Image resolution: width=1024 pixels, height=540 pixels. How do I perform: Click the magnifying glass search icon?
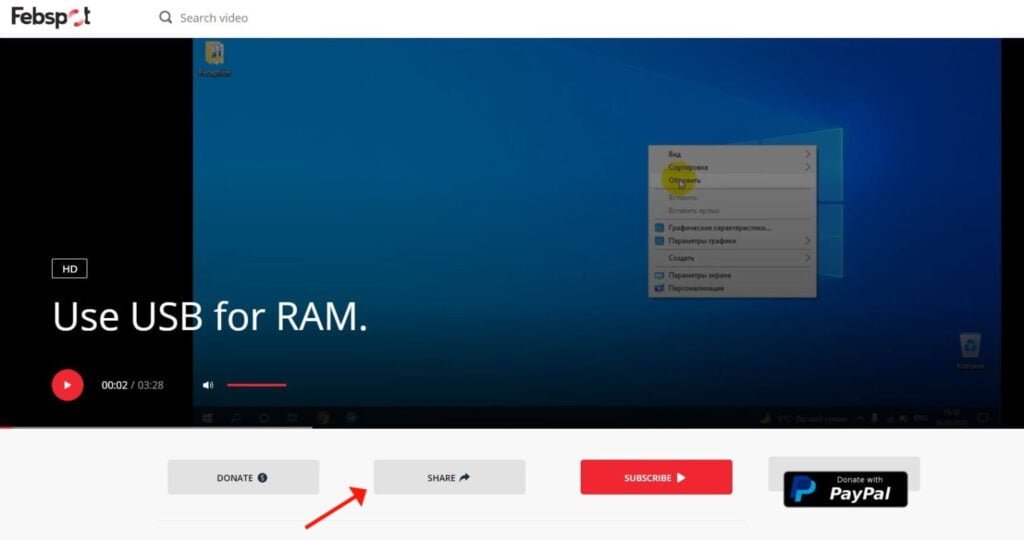pos(166,17)
